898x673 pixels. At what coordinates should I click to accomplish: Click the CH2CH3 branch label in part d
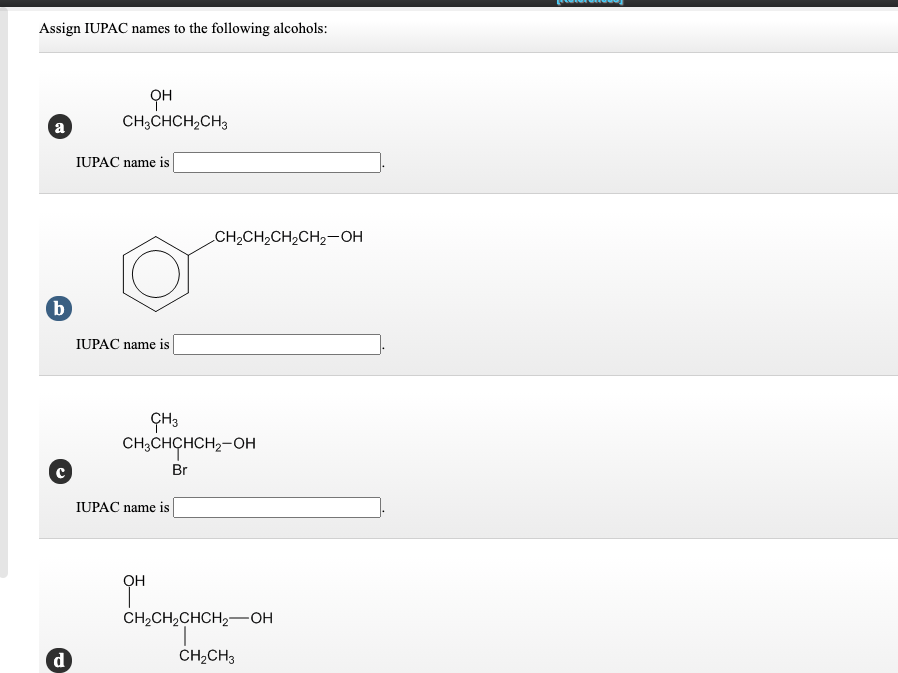(205, 657)
